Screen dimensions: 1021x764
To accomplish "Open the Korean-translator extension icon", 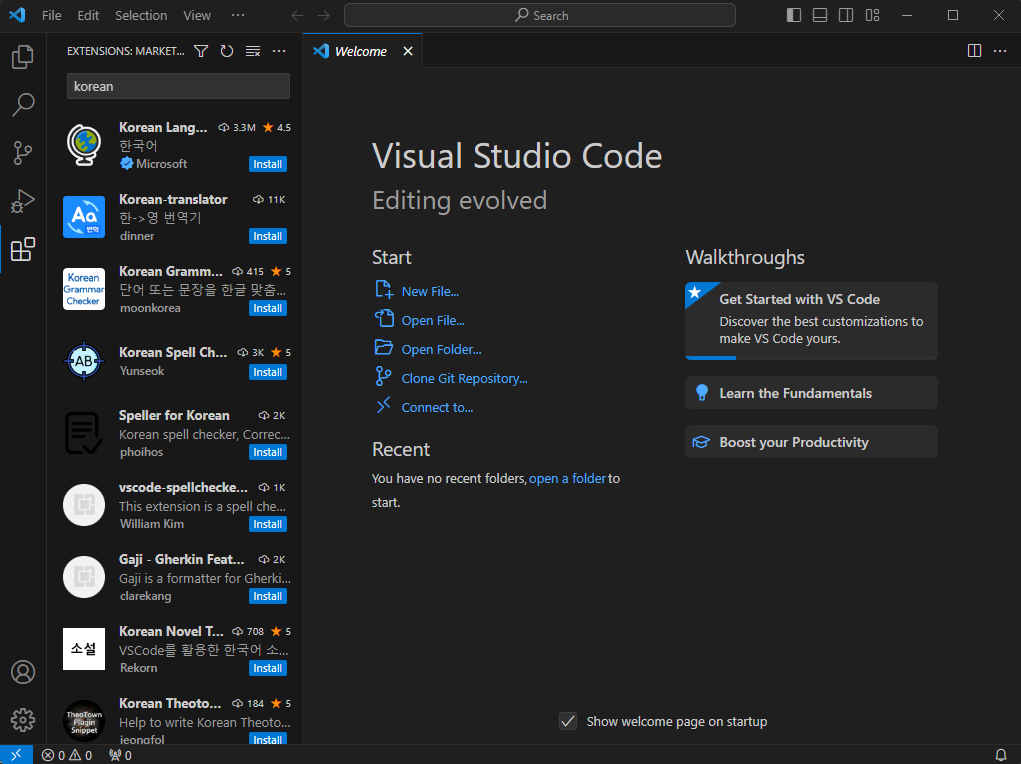I will tap(84, 217).
